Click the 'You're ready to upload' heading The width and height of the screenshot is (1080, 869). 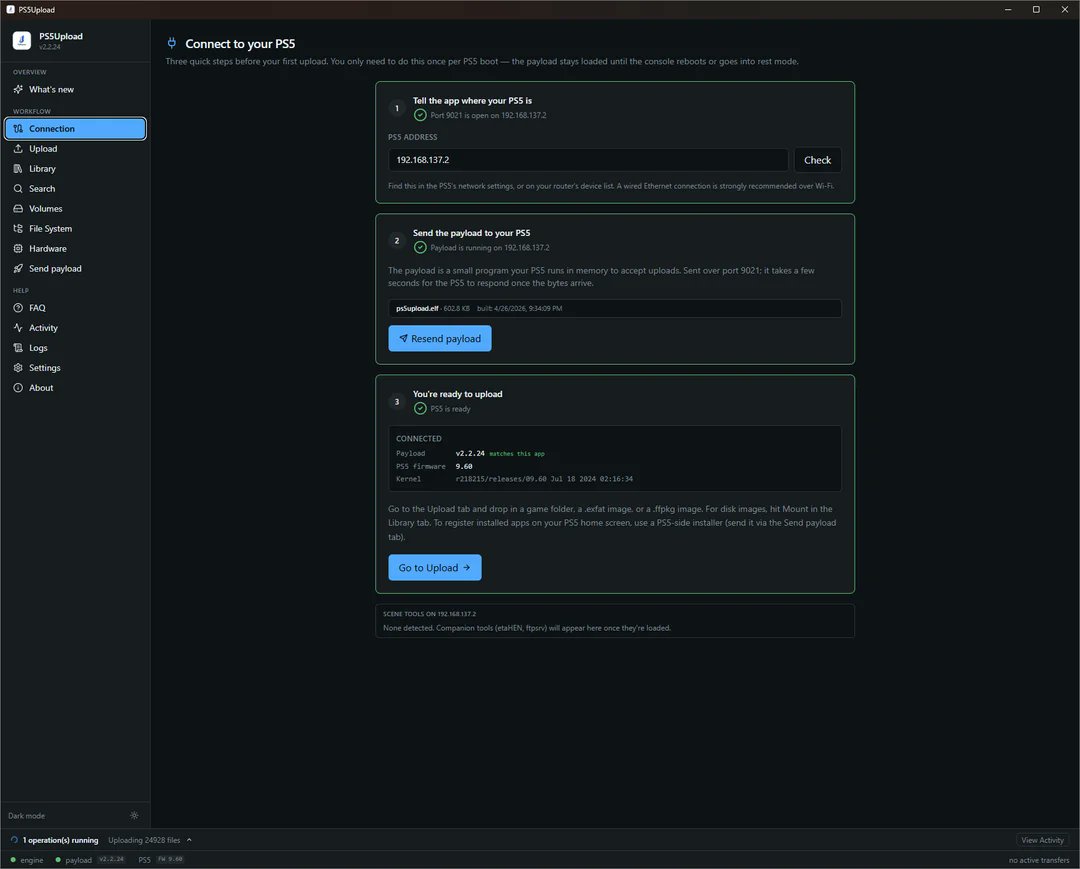[x=457, y=394]
